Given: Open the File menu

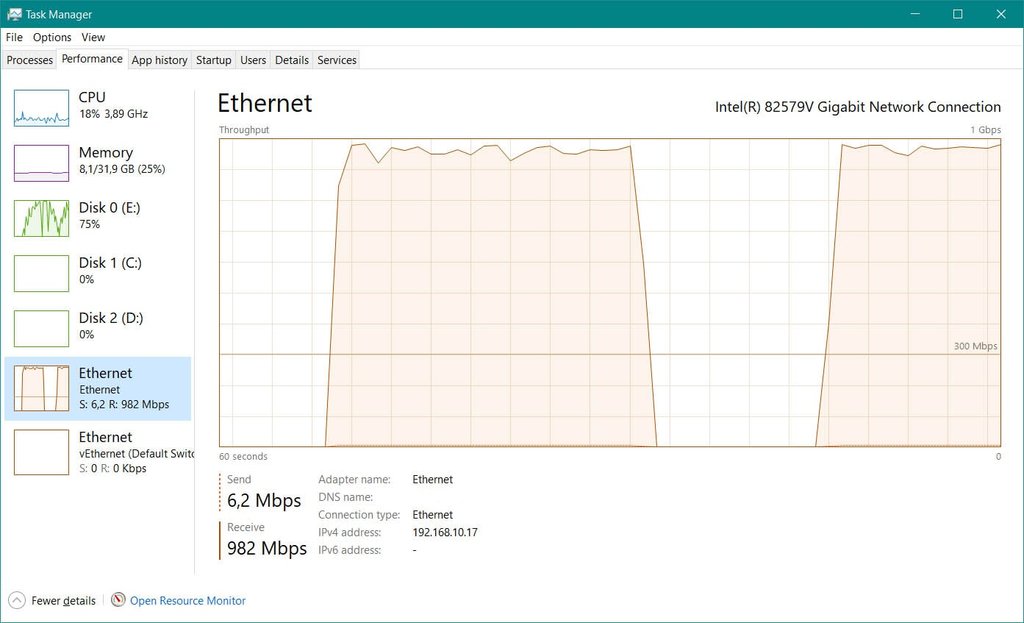Looking at the screenshot, I should tap(14, 37).
